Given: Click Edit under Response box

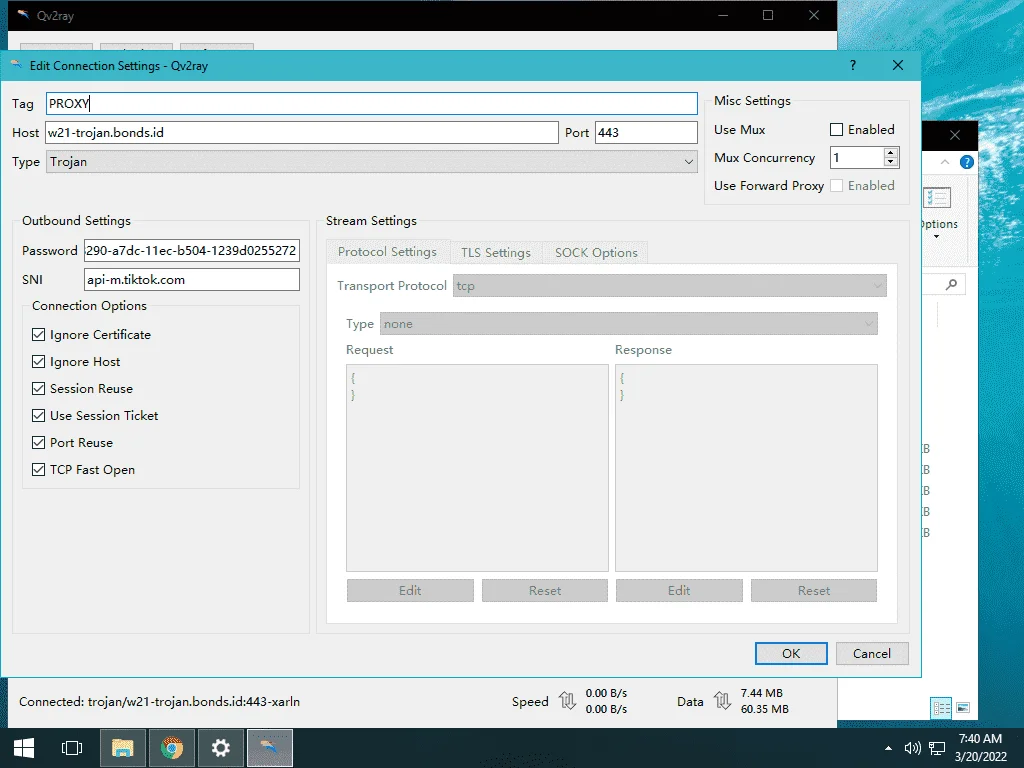Looking at the screenshot, I should [x=679, y=590].
